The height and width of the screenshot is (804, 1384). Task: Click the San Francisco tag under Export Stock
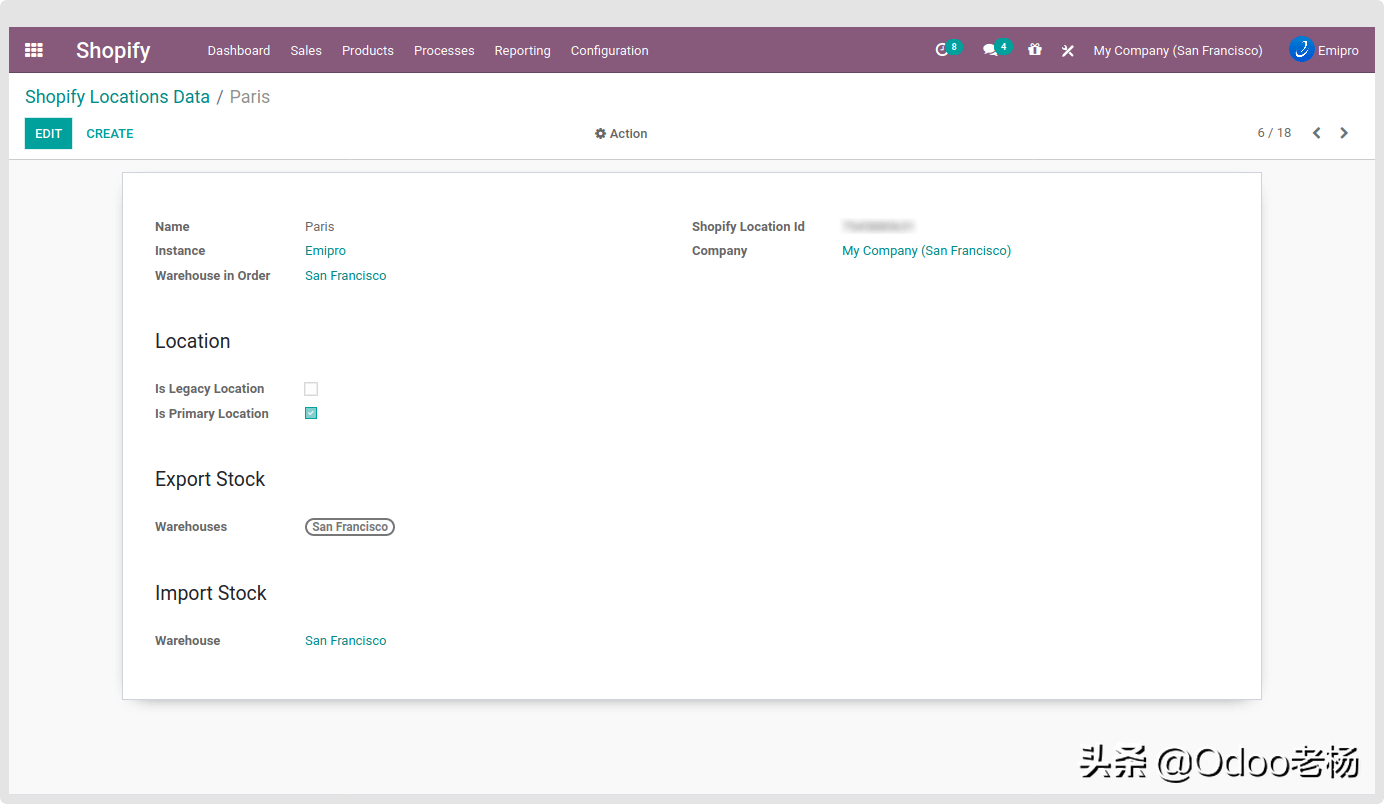(350, 527)
